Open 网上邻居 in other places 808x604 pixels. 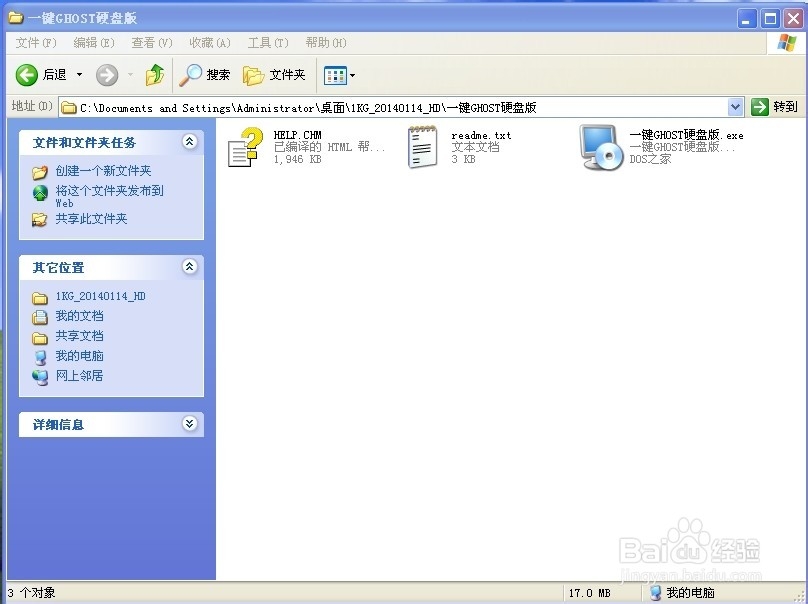[79, 376]
